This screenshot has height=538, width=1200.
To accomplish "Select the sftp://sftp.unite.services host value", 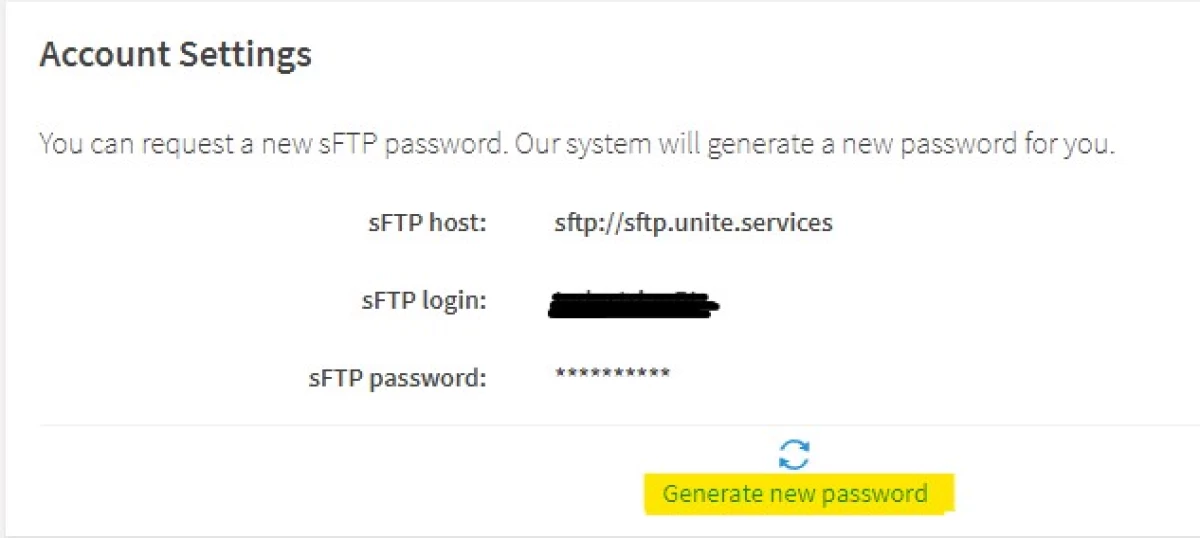I will tap(693, 222).
